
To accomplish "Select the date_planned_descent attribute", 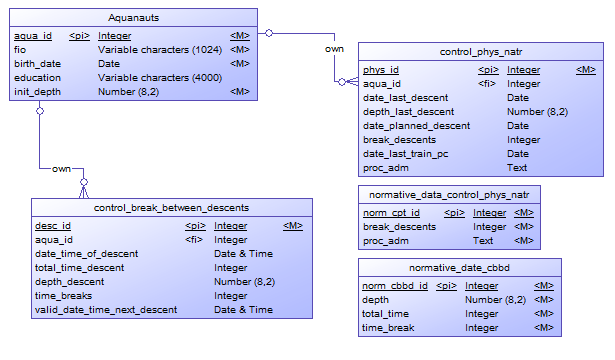I will (x=417, y=126).
